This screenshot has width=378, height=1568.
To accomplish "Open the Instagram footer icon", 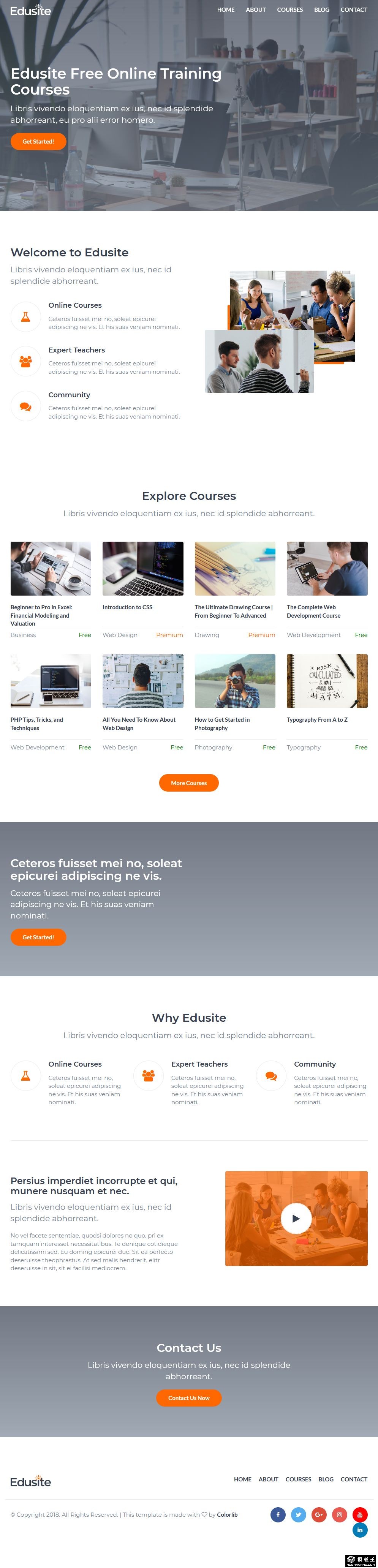I will [340, 1514].
